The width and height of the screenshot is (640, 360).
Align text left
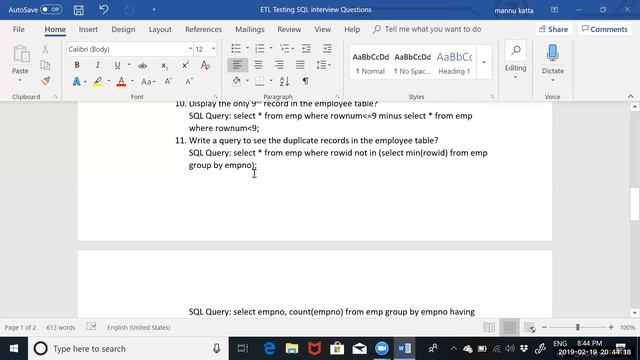pos(237,65)
